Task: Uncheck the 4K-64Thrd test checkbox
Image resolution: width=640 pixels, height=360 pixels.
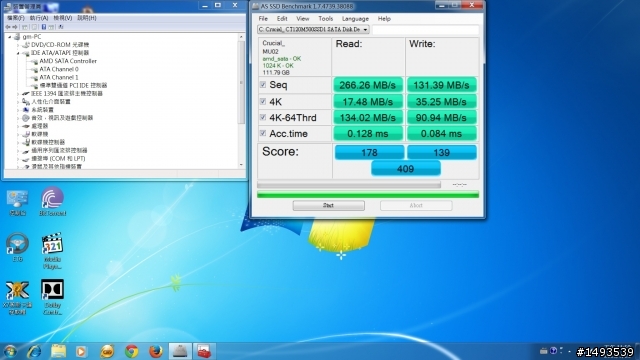Action: pyautogui.click(x=263, y=118)
